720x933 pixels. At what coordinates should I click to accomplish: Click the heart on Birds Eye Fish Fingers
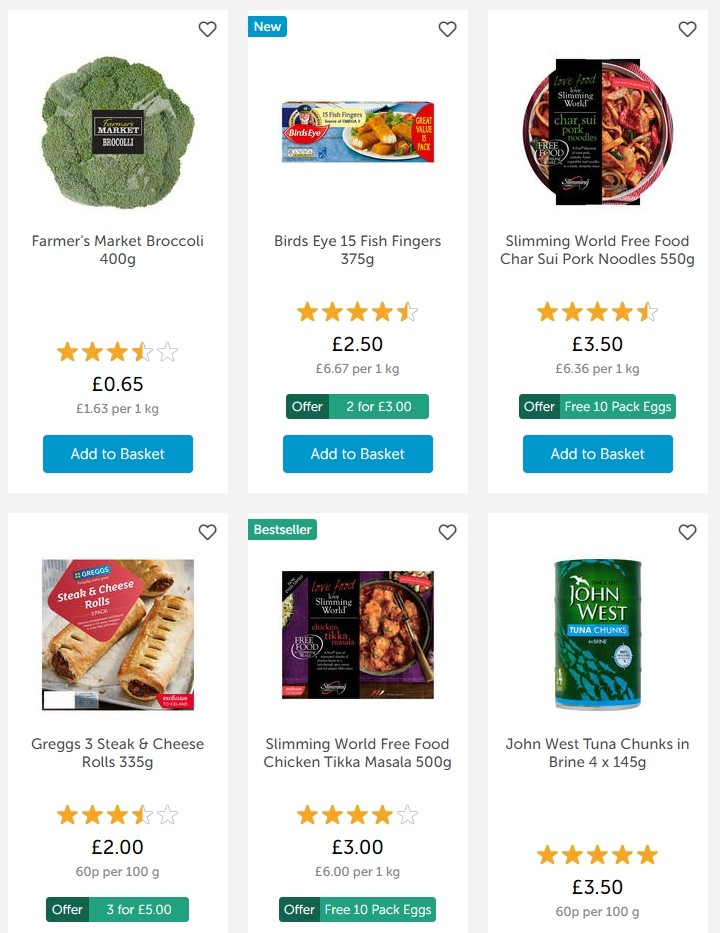[x=447, y=29]
